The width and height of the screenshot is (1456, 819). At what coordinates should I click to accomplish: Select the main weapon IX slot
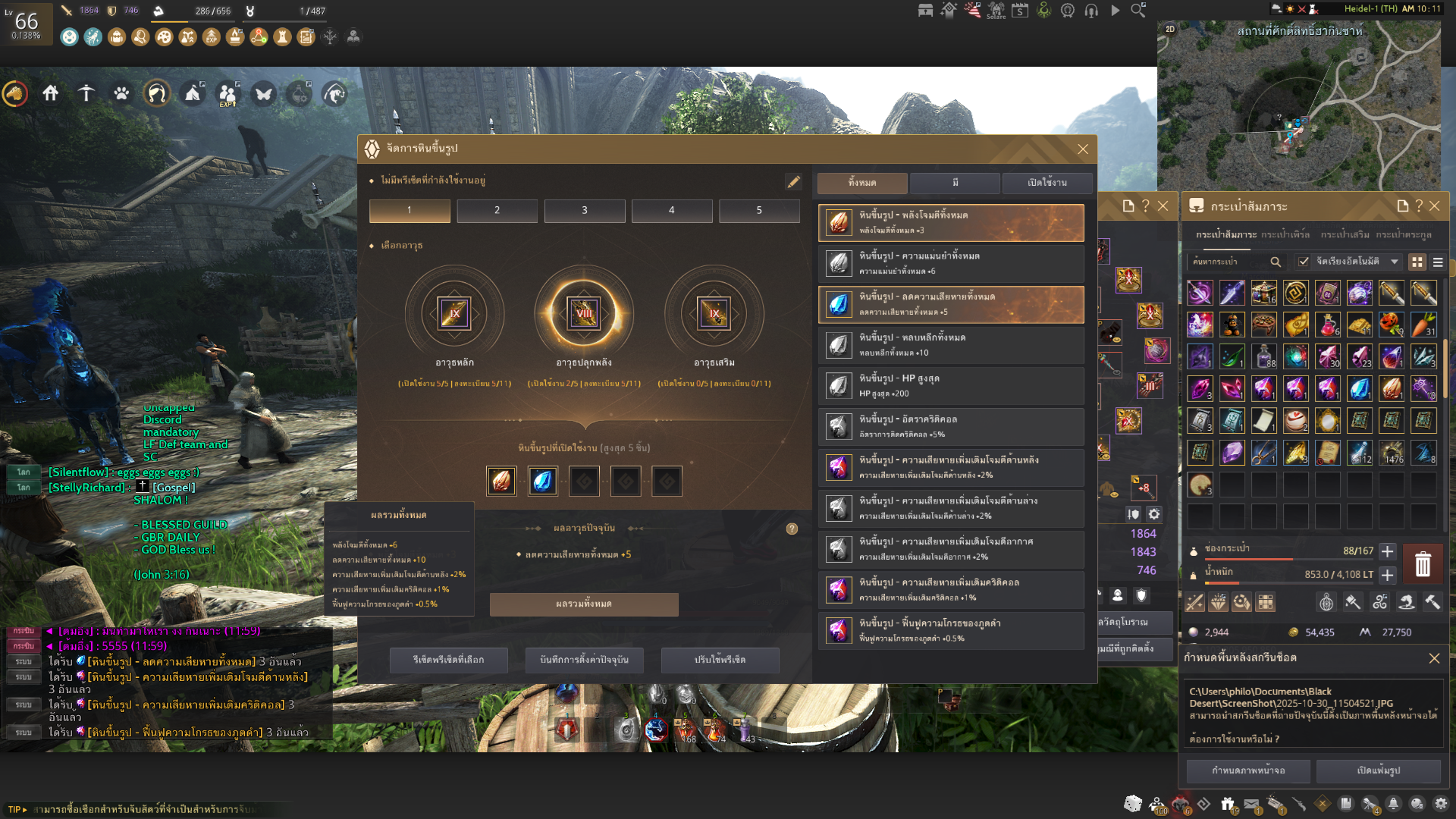point(454,313)
